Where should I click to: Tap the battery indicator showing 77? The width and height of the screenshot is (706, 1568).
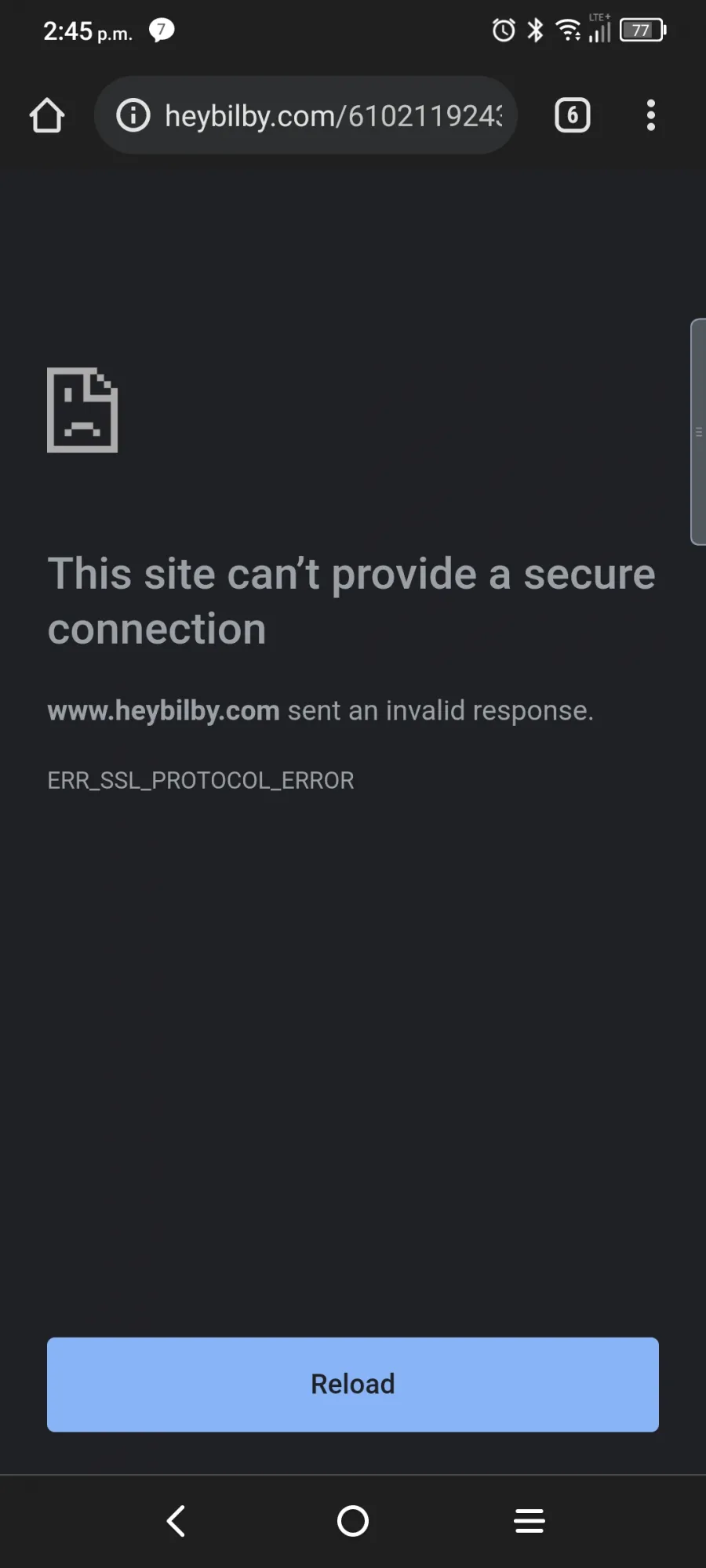643,31
